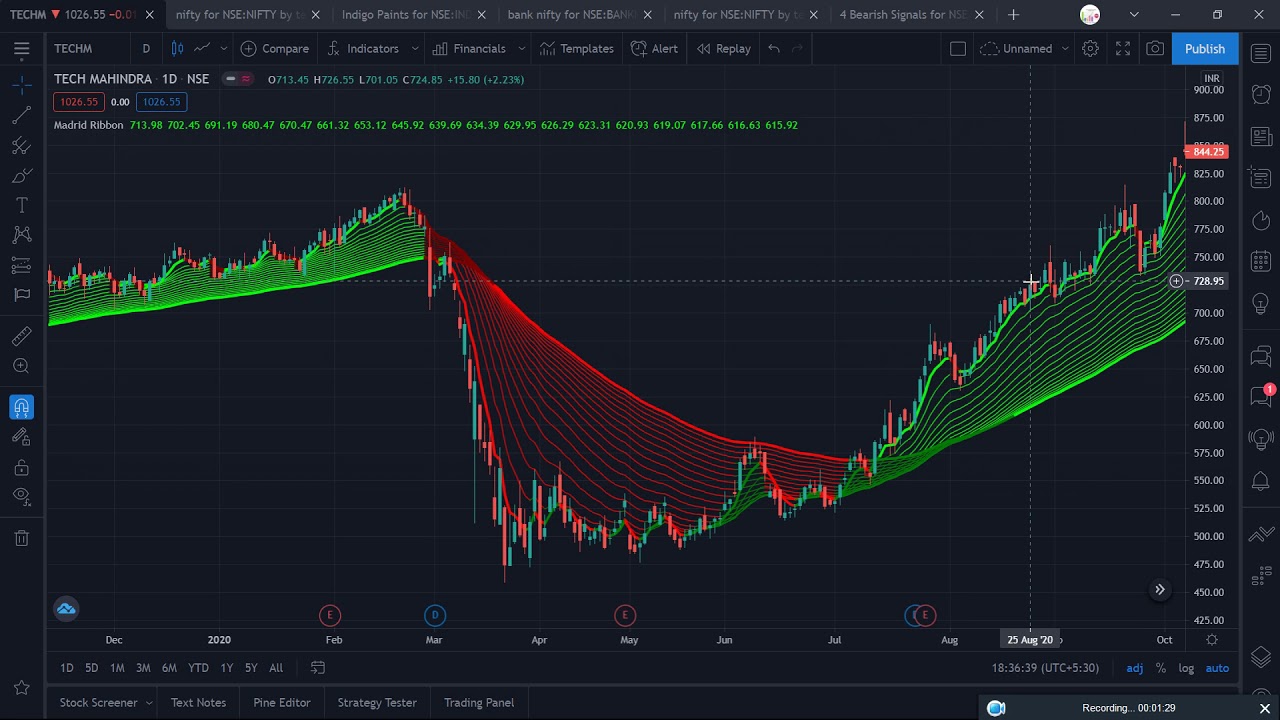Select the YTD time range
The width and height of the screenshot is (1280, 720).
[x=198, y=668]
